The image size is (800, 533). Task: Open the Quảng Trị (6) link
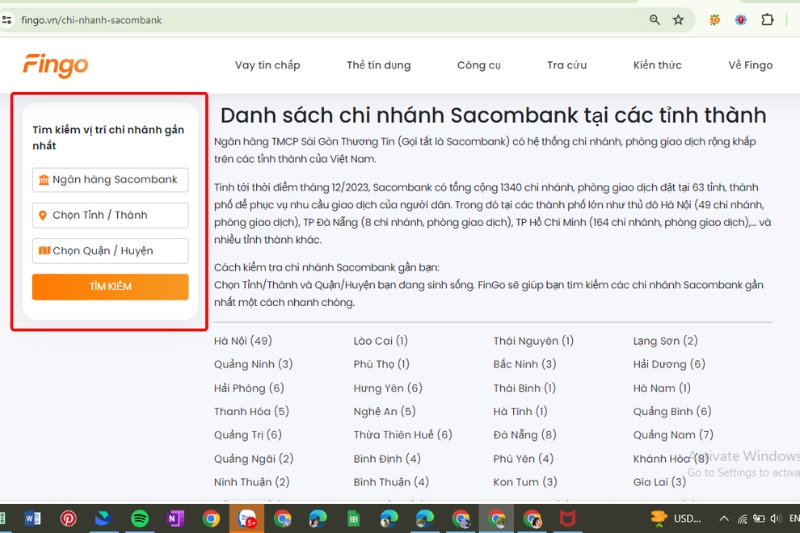tap(247, 435)
